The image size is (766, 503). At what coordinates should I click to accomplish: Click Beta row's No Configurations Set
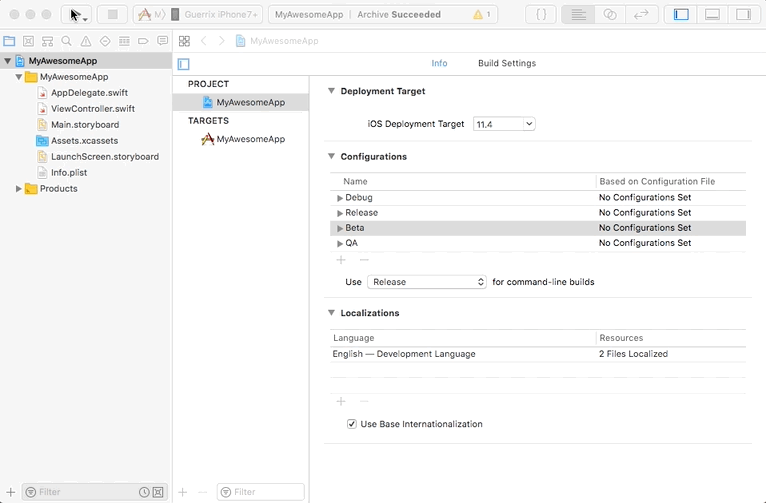pyautogui.click(x=645, y=228)
